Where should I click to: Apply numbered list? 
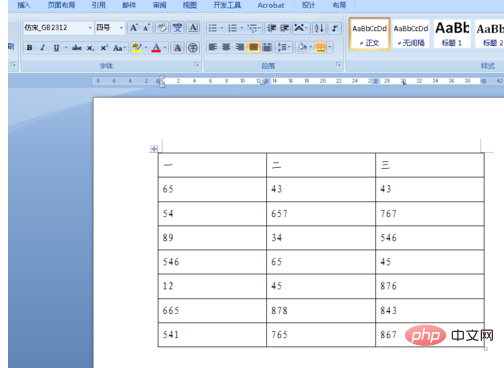232,28
